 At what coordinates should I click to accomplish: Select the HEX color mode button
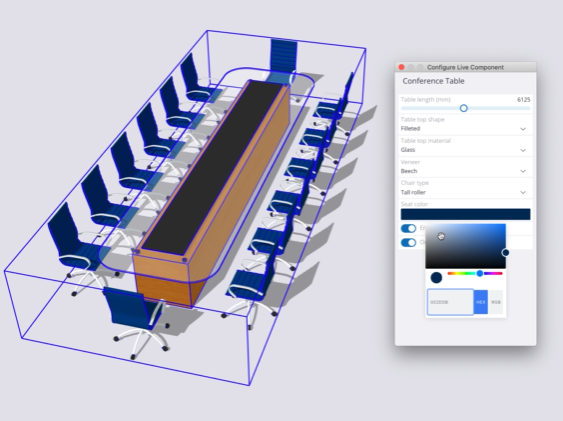click(481, 302)
